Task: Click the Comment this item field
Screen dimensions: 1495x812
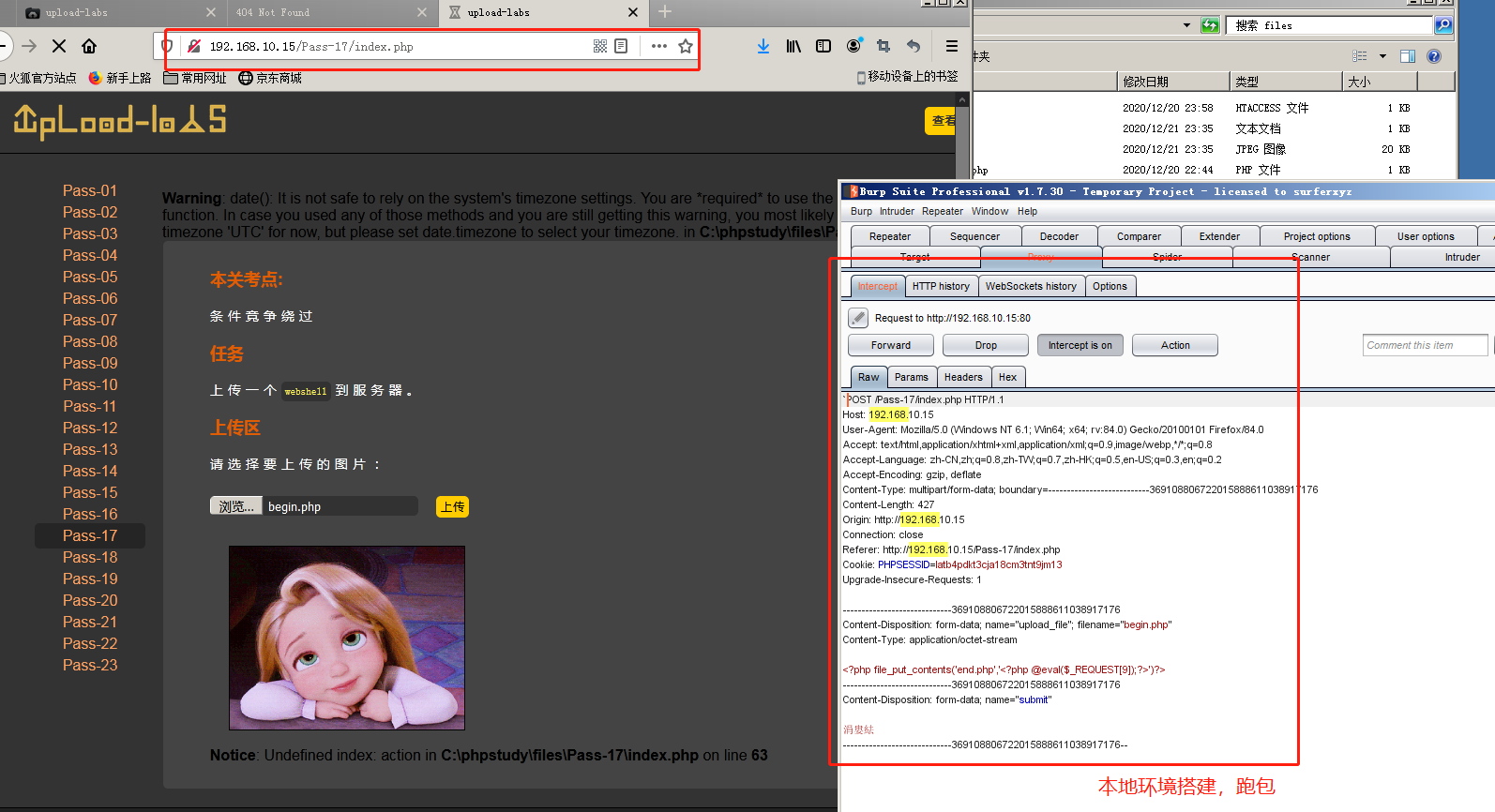Action: (1425, 345)
